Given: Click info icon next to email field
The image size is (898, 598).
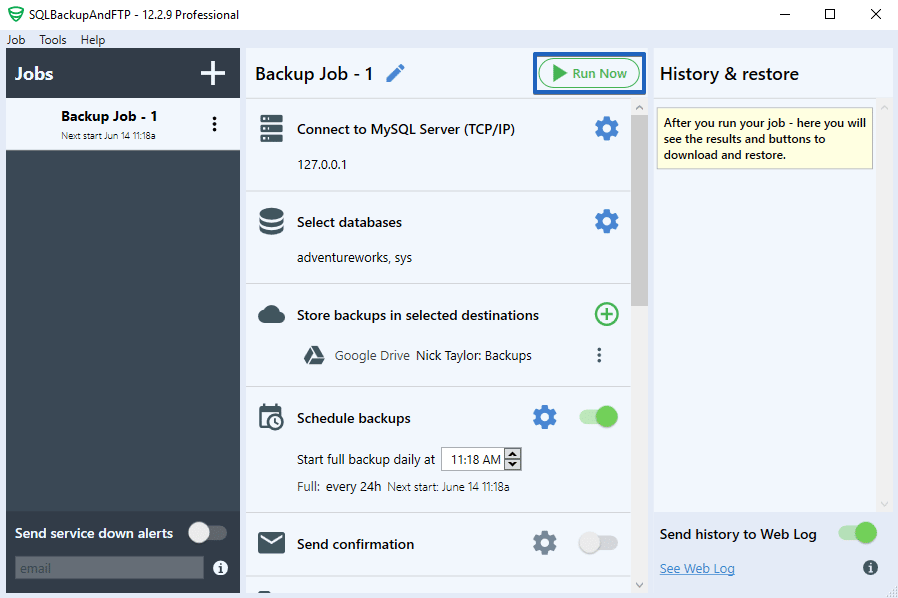Looking at the screenshot, I should pyautogui.click(x=220, y=568).
